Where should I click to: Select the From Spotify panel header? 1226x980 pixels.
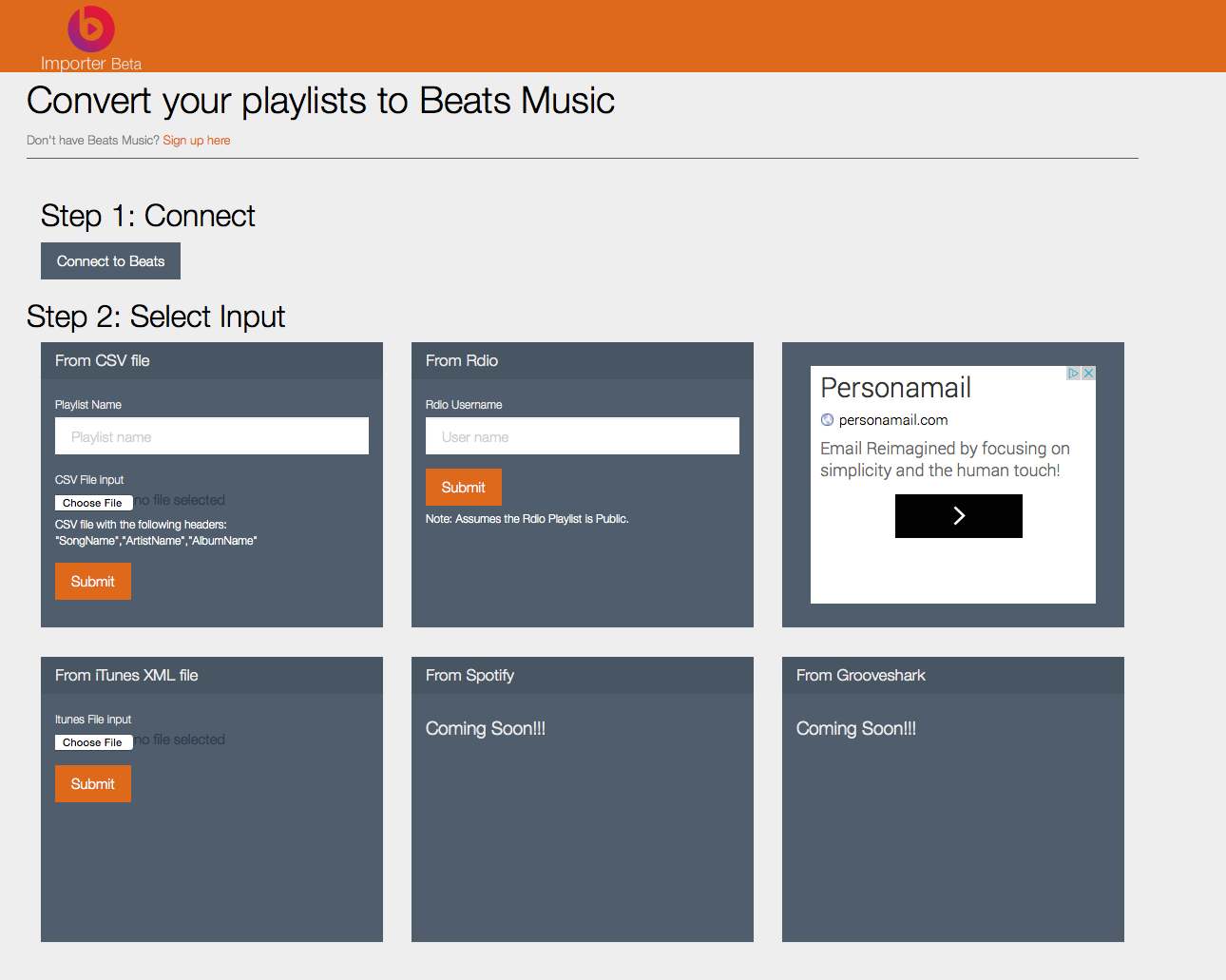[x=469, y=676]
